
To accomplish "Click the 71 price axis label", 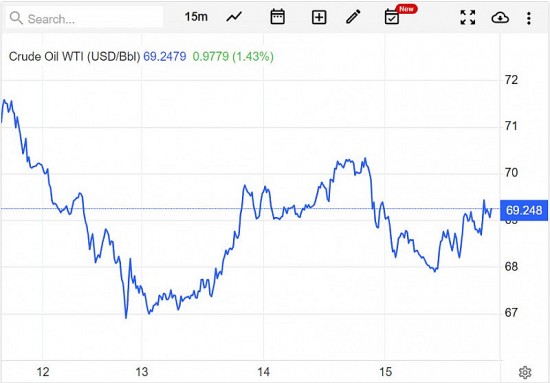I will click(511, 126).
